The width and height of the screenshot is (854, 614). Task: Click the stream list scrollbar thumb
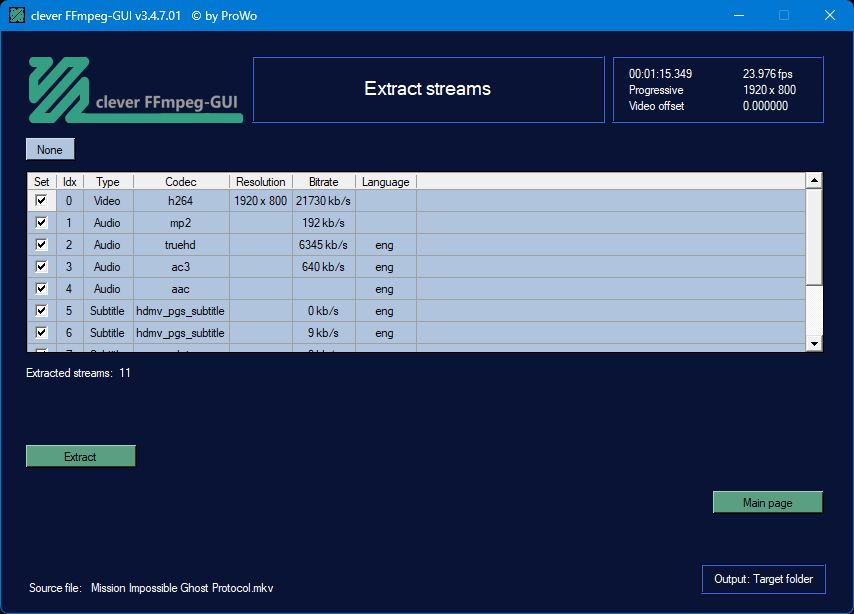click(x=814, y=236)
